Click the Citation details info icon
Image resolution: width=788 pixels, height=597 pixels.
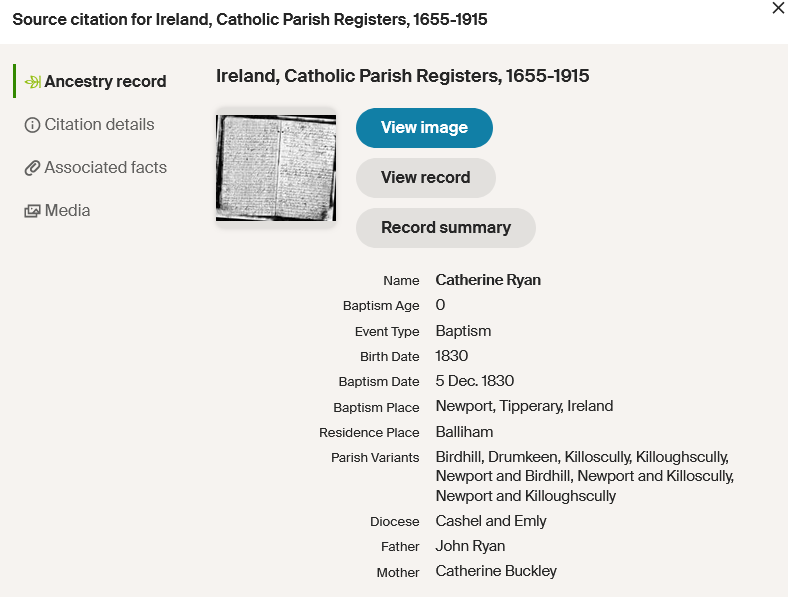pos(32,125)
